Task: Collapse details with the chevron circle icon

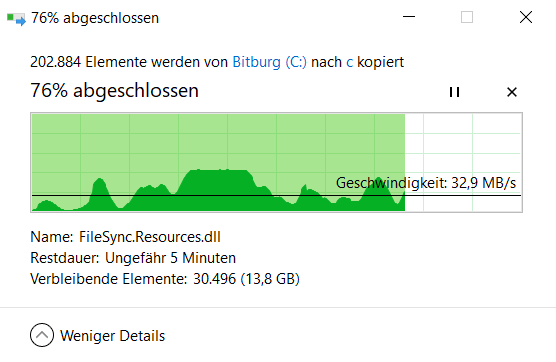Action: pyautogui.click(x=42, y=335)
